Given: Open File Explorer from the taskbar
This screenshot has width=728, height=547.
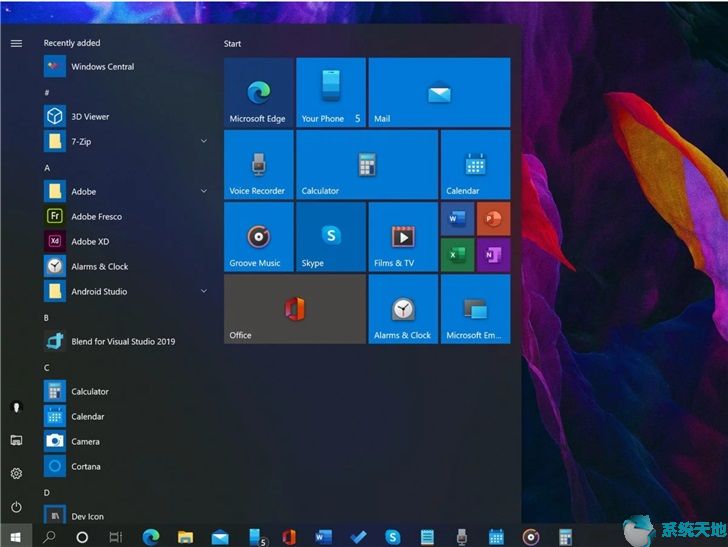Looking at the screenshot, I should click(x=185, y=537).
